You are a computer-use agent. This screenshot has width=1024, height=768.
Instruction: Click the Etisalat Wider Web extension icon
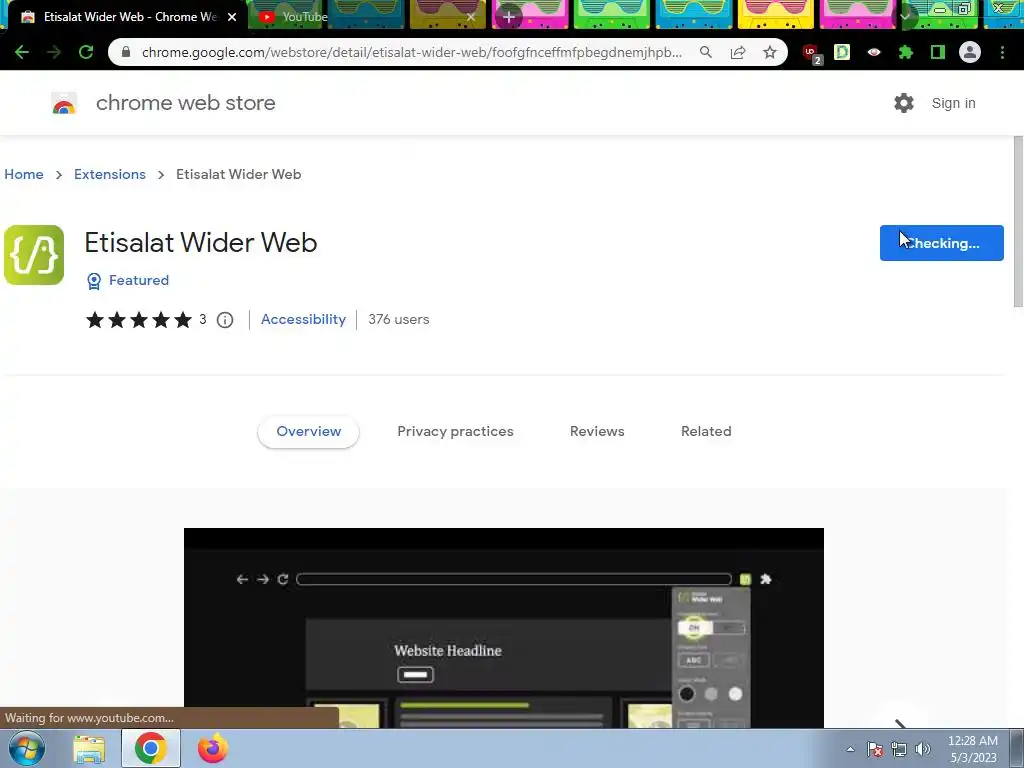click(34, 255)
